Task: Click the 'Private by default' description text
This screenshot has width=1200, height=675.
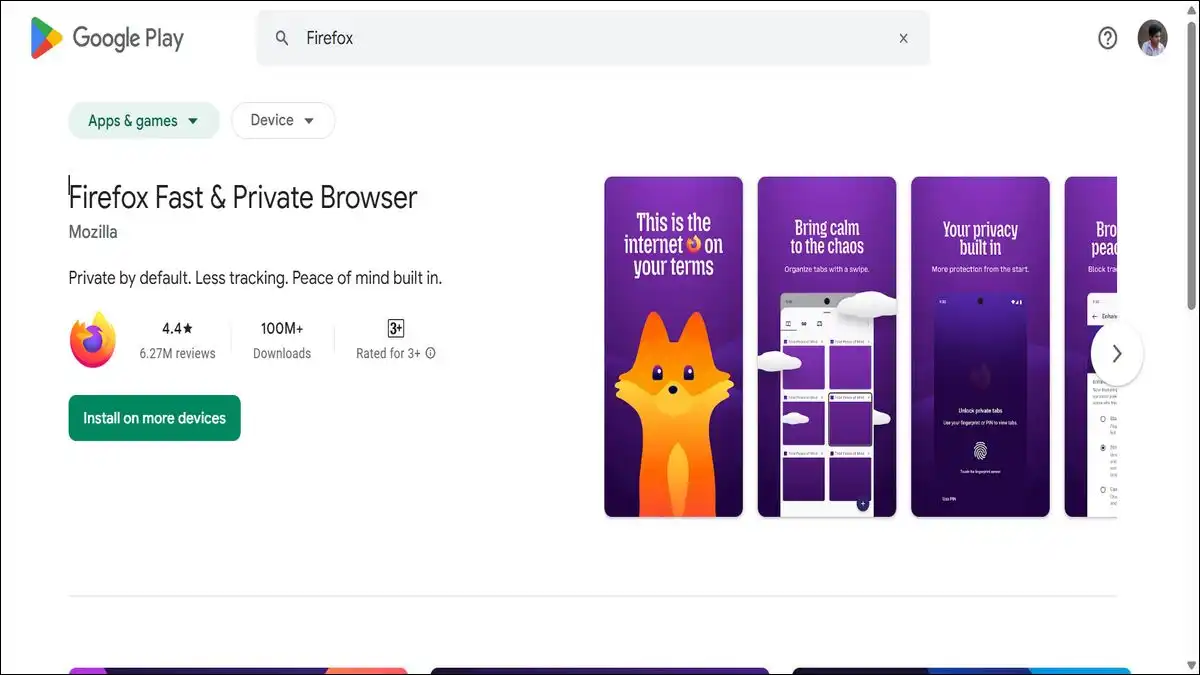Action: click(x=255, y=278)
